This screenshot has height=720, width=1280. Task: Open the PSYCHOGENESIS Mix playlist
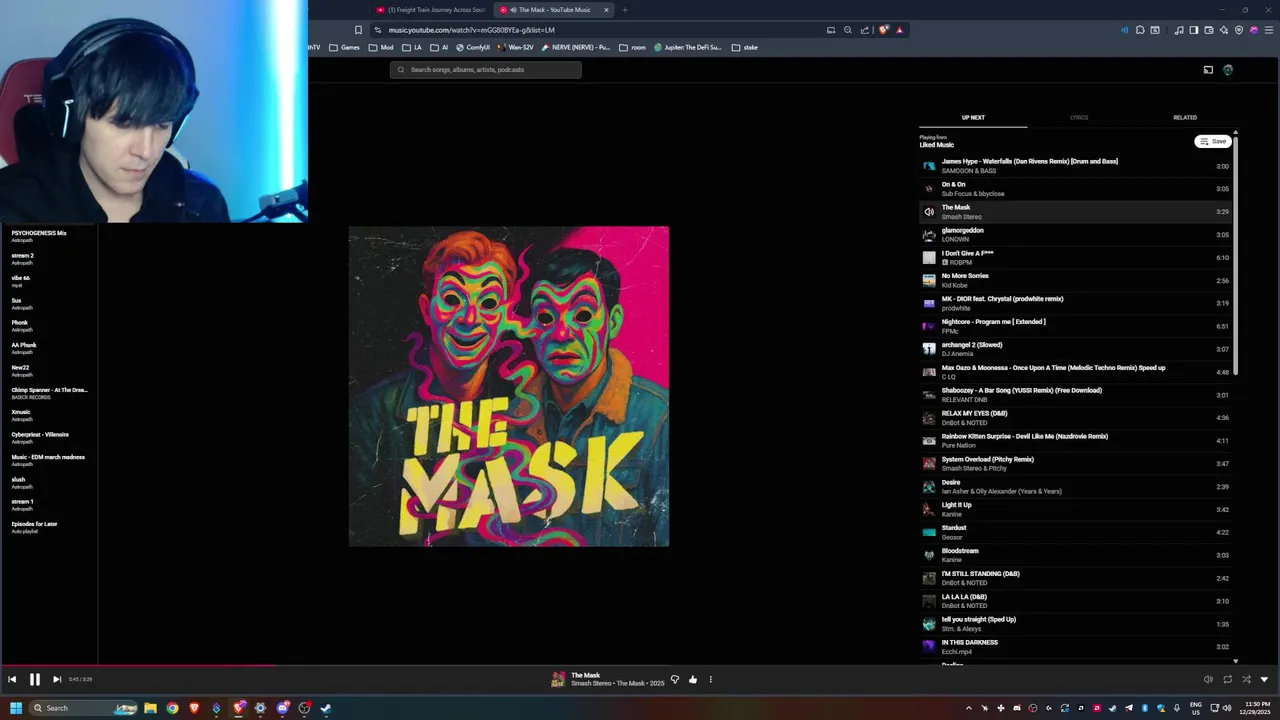point(39,233)
